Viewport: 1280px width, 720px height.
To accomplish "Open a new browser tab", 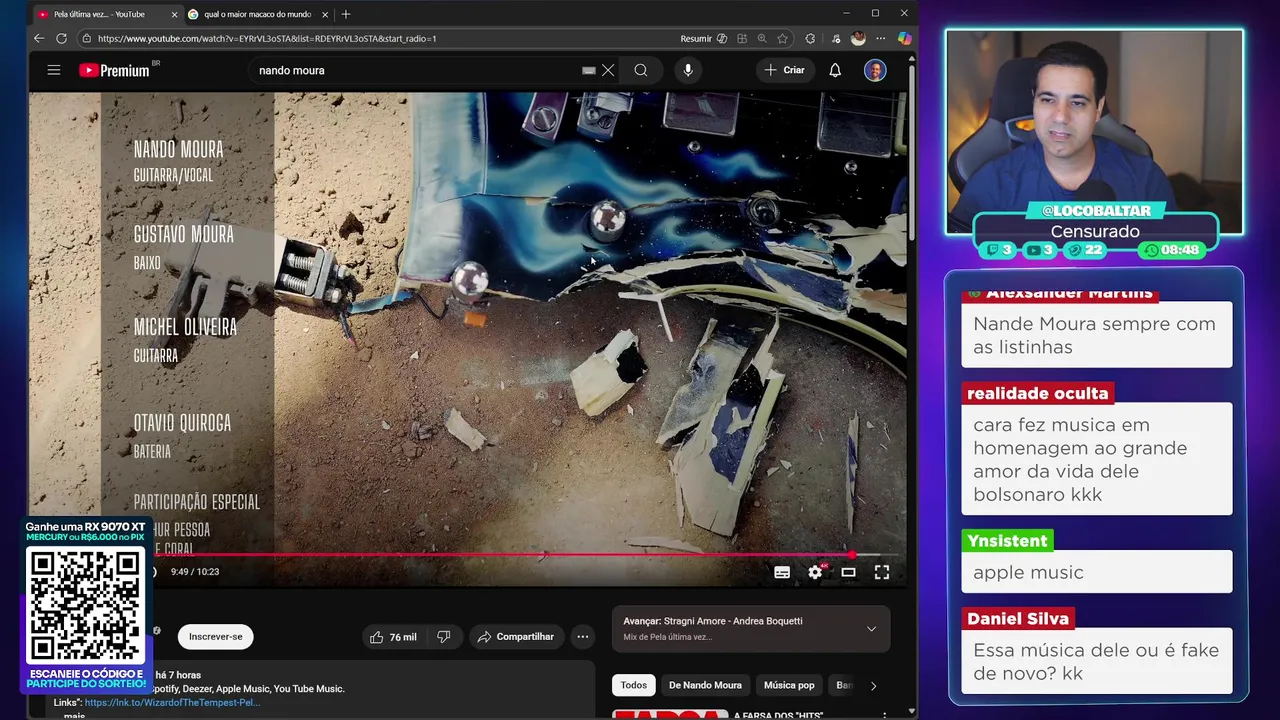I will (346, 14).
